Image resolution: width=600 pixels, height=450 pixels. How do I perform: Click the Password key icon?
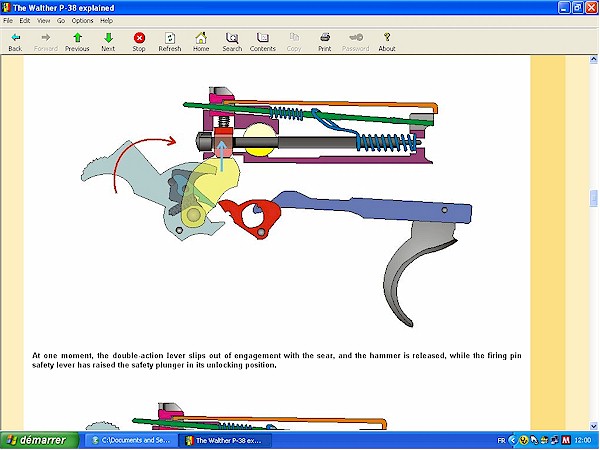pyautogui.click(x=355, y=42)
